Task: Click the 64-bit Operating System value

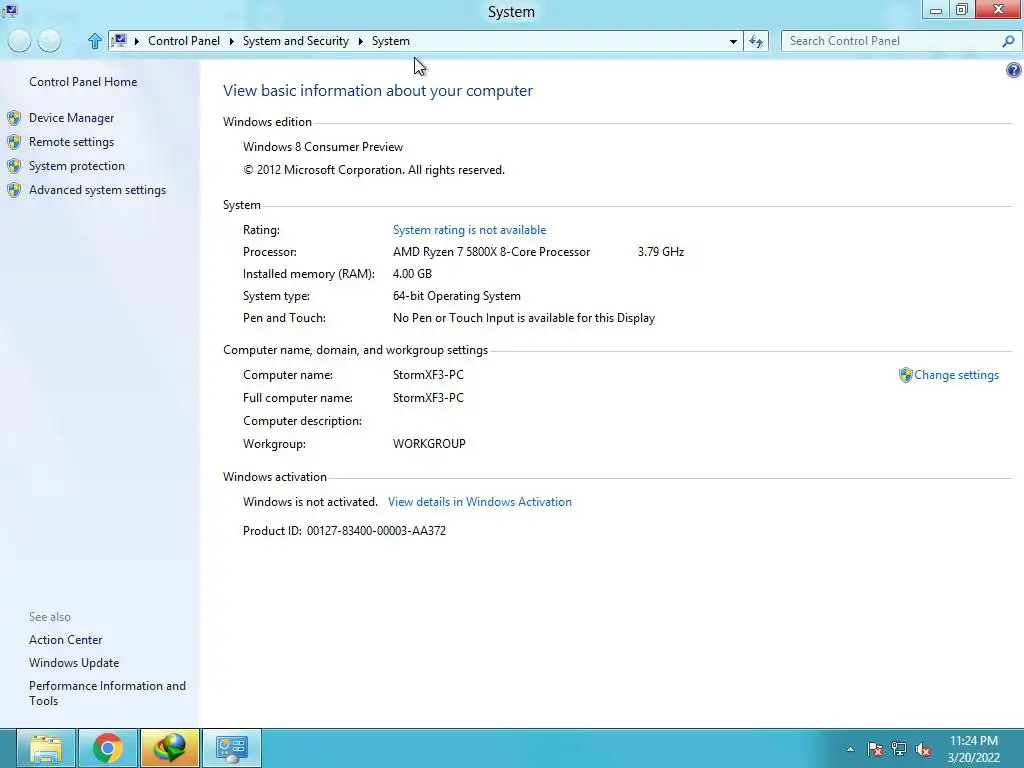Action: pyautogui.click(x=456, y=296)
